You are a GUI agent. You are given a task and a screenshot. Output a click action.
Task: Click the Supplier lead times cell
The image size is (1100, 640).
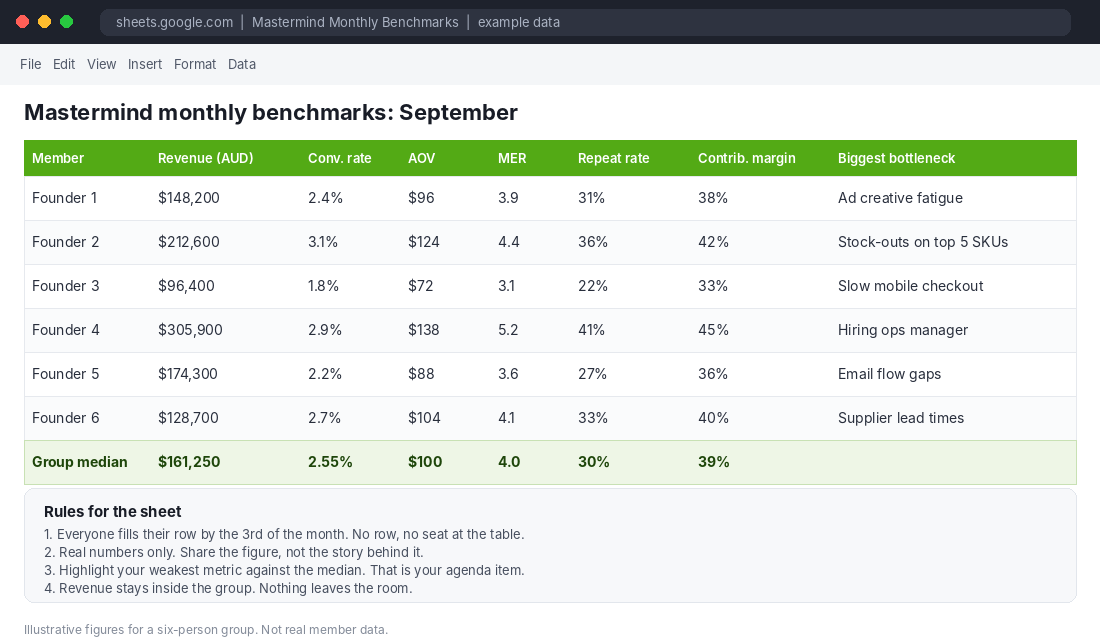pyautogui.click(x=901, y=418)
